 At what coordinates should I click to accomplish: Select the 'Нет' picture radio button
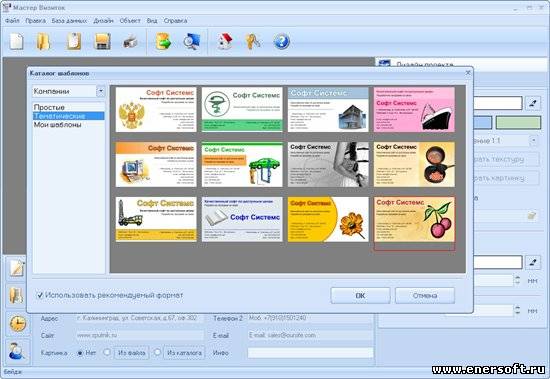click(80, 353)
